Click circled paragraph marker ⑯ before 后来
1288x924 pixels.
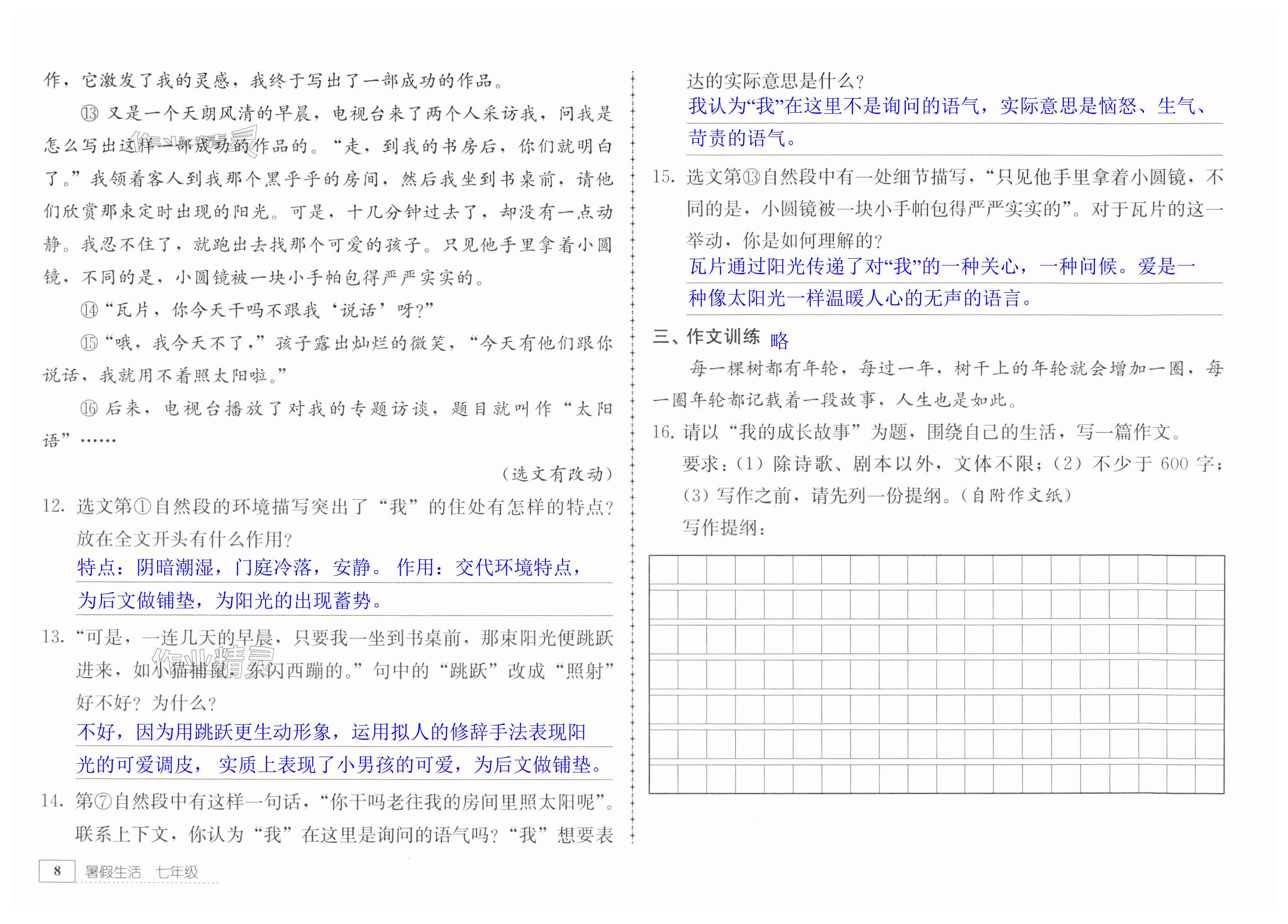(x=89, y=408)
